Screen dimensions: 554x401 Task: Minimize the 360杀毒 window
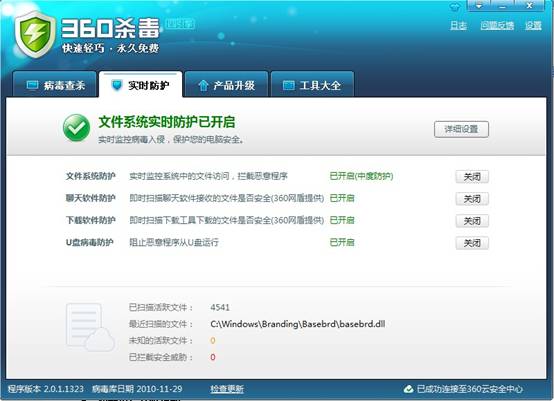click(502, 6)
